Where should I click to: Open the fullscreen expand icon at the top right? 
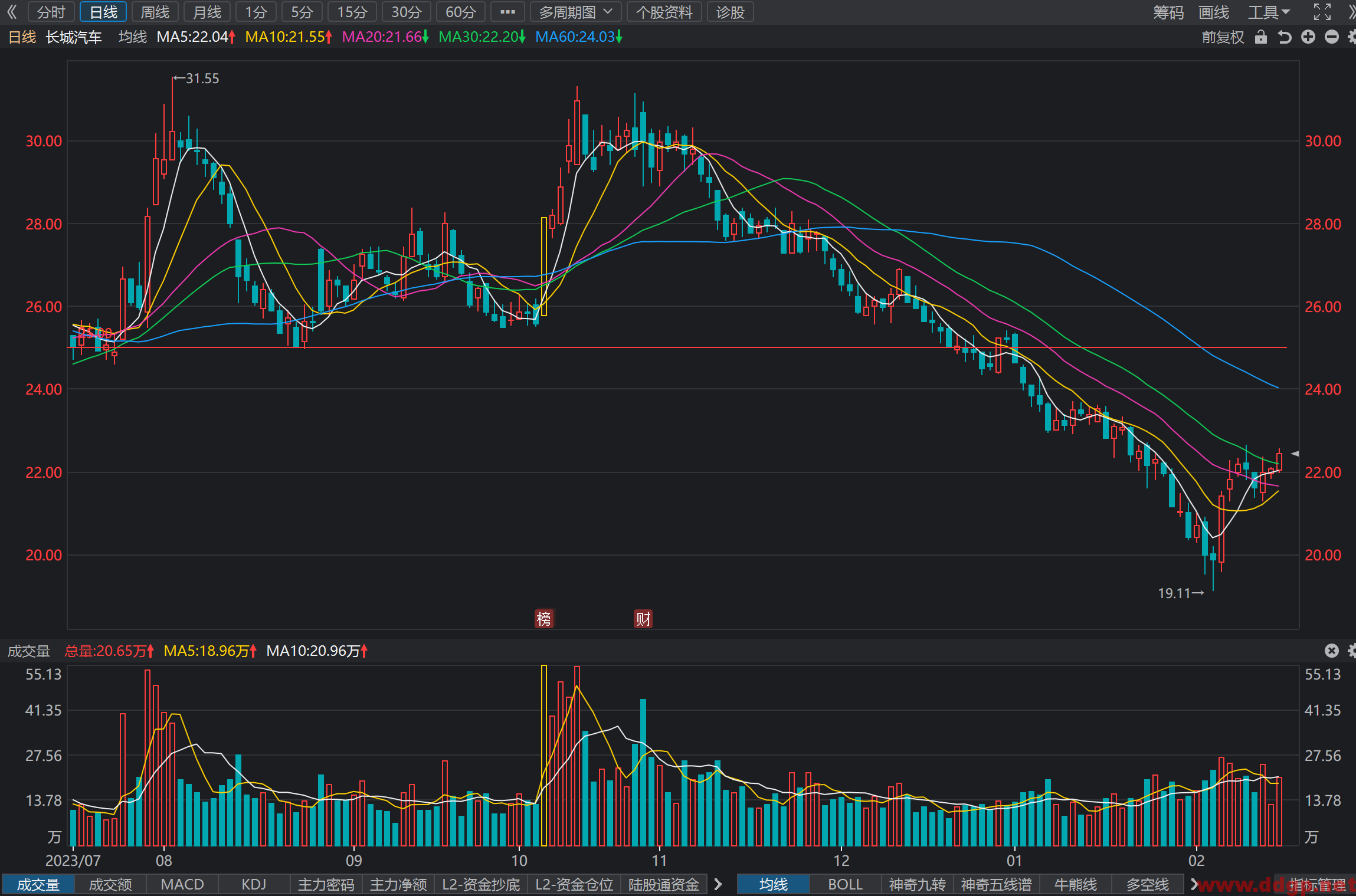point(1322,12)
